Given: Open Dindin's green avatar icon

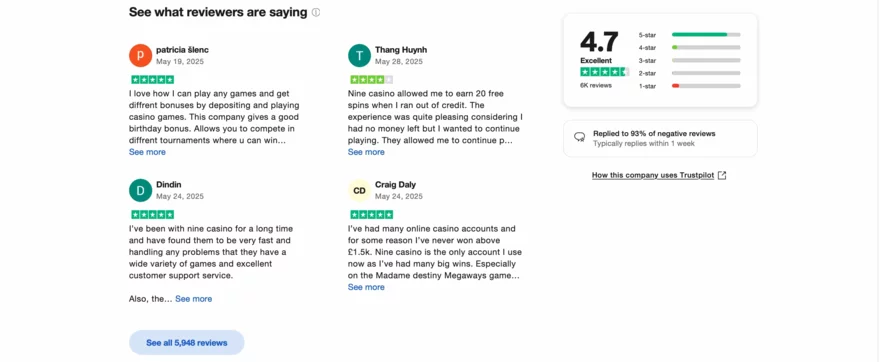Looking at the screenshot, I should coord(140,190).
